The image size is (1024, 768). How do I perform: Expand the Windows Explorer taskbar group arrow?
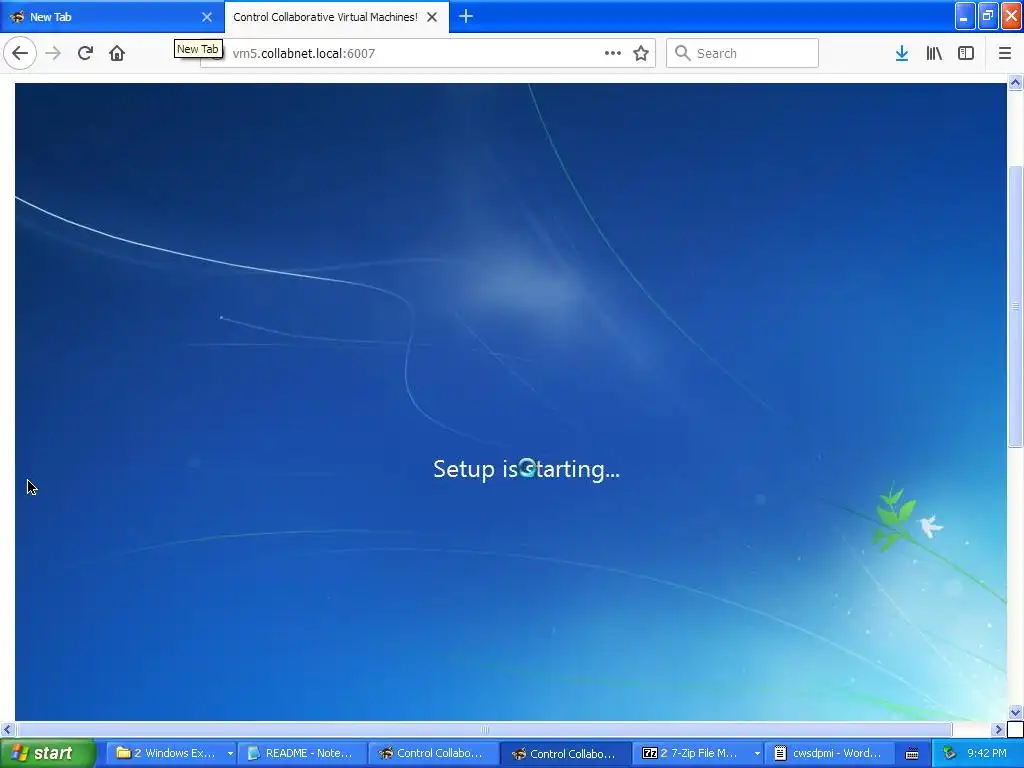pos(230,753)
